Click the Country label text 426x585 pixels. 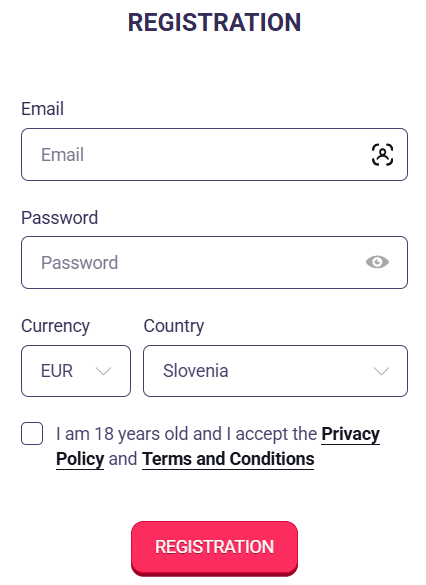[x=174, y=326]
